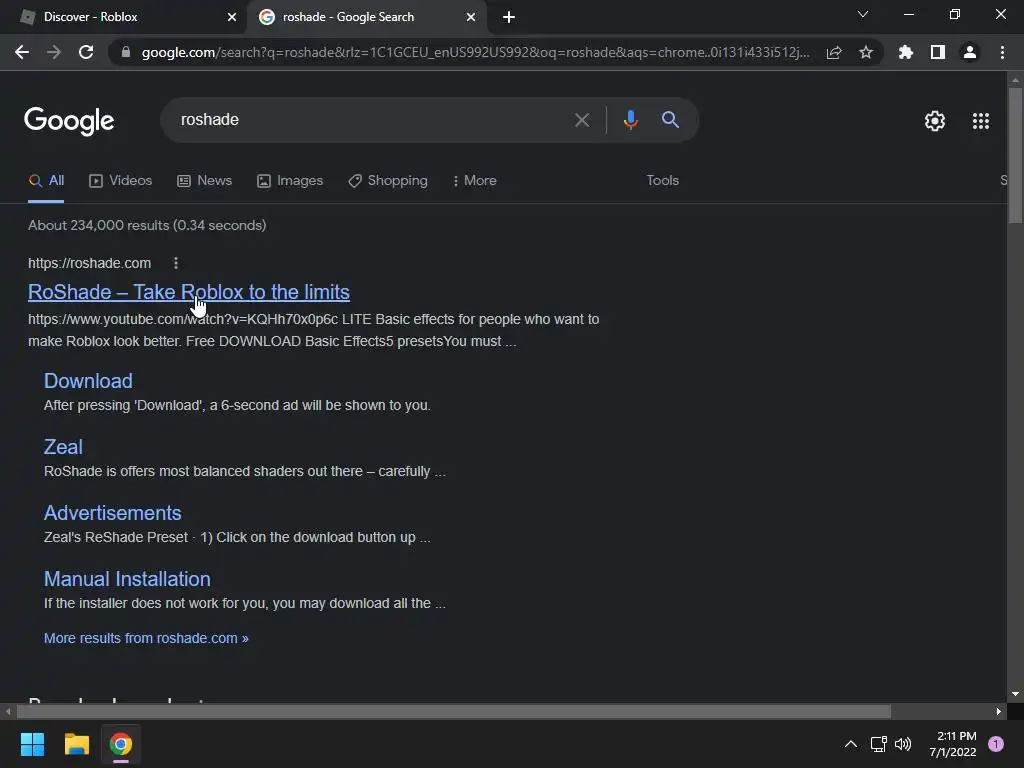
Task: Click the https://roshade.com result URL text
Action: click(x=89, y=263)
